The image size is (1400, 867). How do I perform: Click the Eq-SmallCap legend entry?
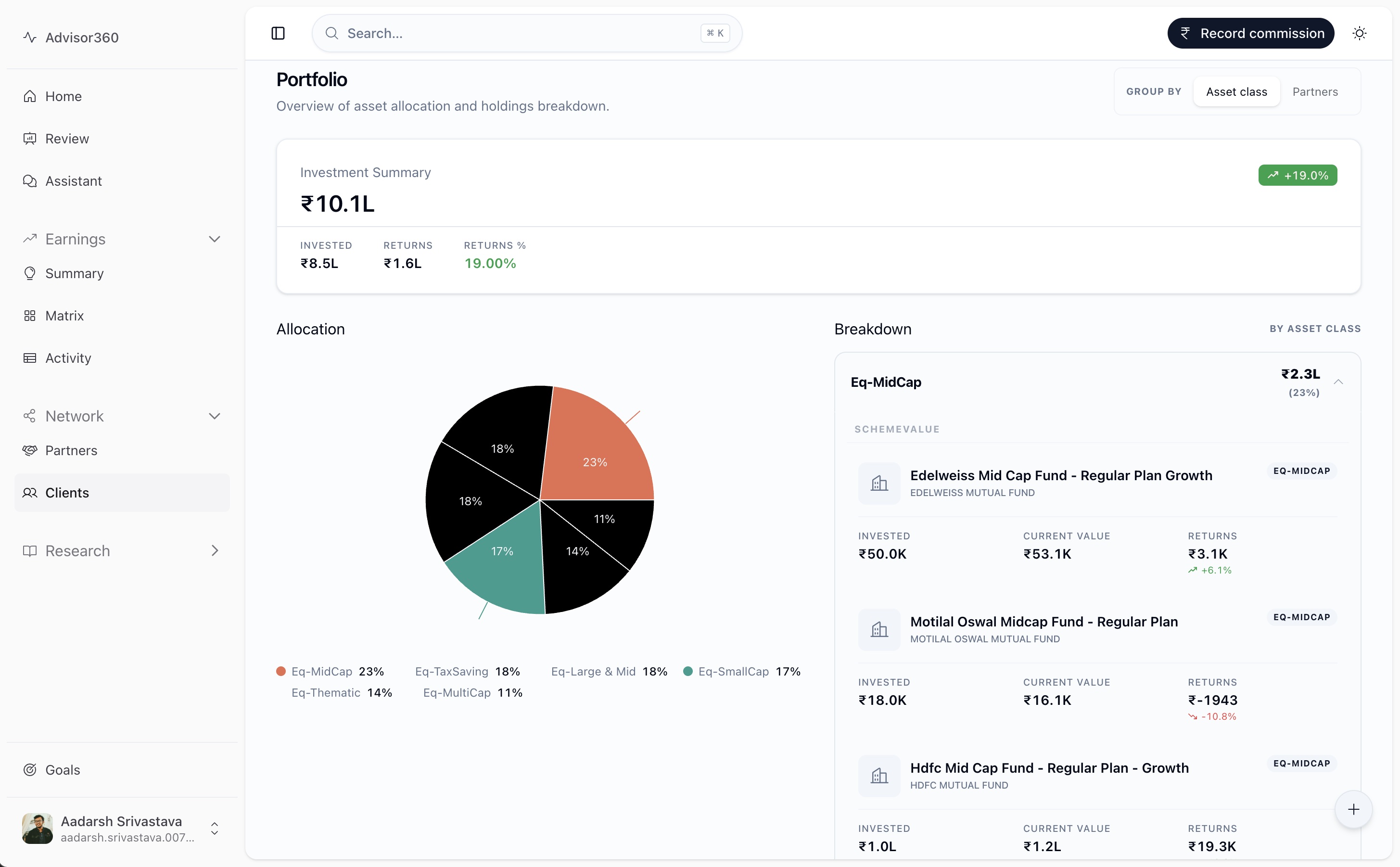(x=742, y=672)
